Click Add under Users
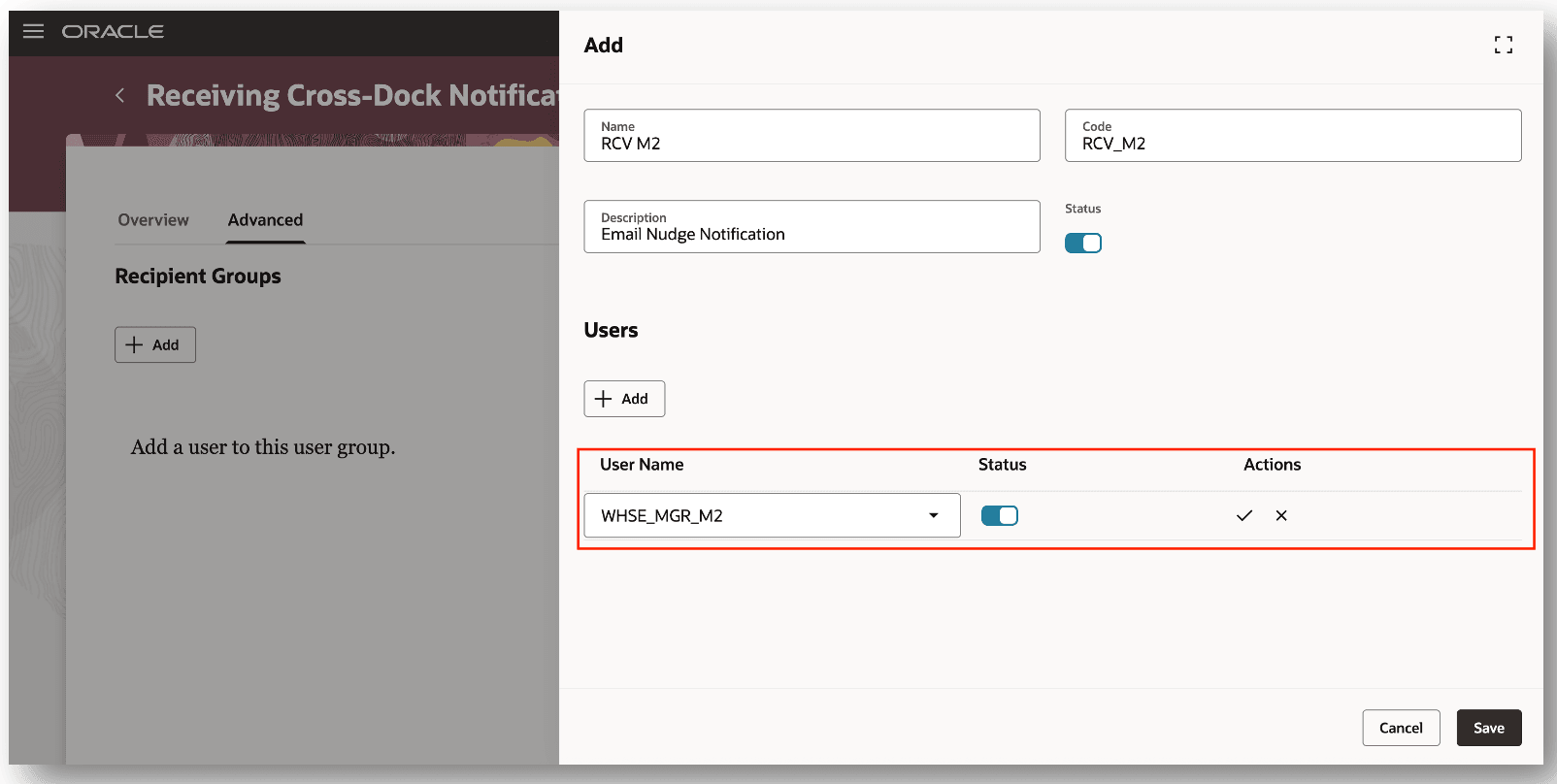This screenshot has height=784, width=1557. pyautogui.click(x=624, y=399)
